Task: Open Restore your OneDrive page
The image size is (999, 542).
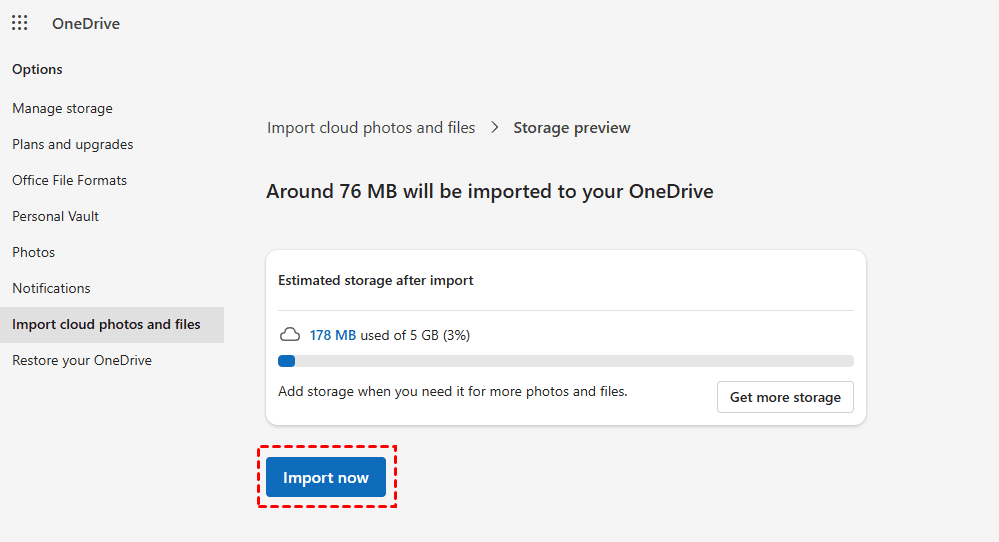Action: coord(82,360)
